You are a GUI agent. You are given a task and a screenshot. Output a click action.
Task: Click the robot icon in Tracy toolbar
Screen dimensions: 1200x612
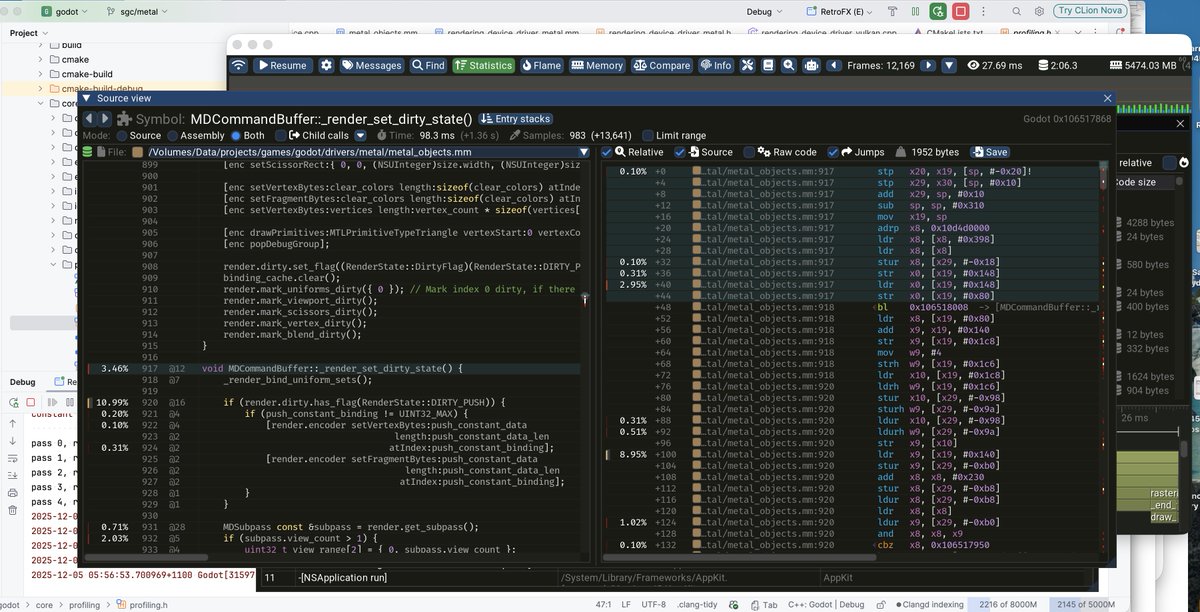[811, 65]
